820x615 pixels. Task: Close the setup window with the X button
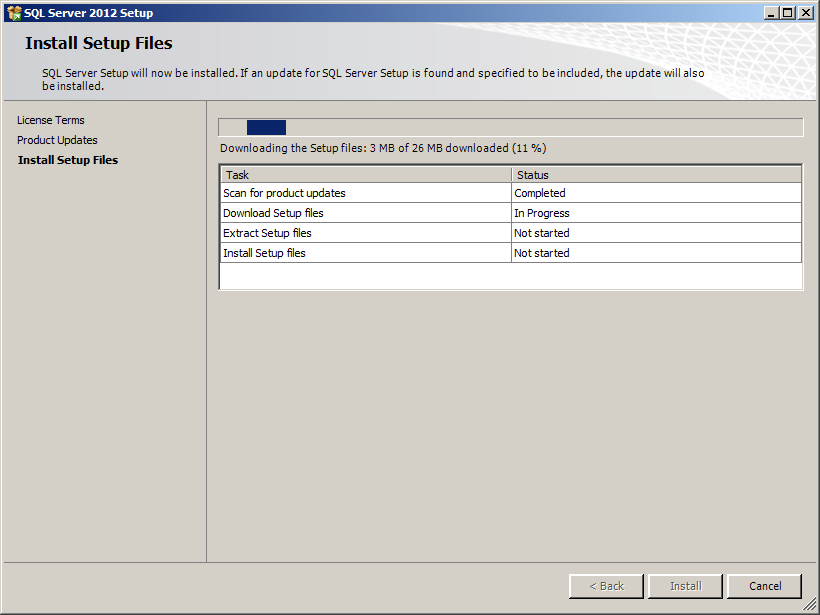tap(805, 13)
